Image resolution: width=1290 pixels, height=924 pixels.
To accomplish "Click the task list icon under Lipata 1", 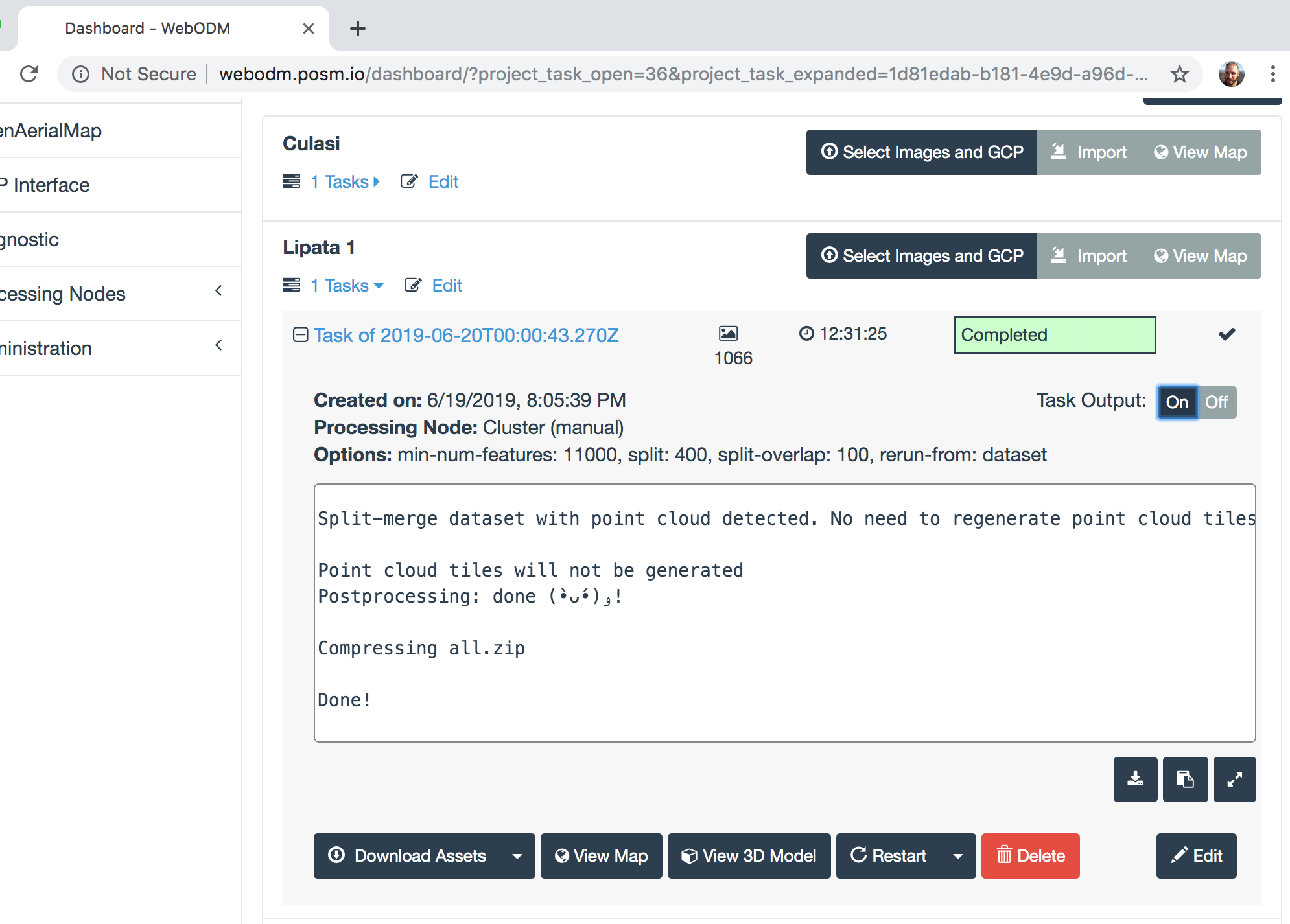I will point(290,285).
